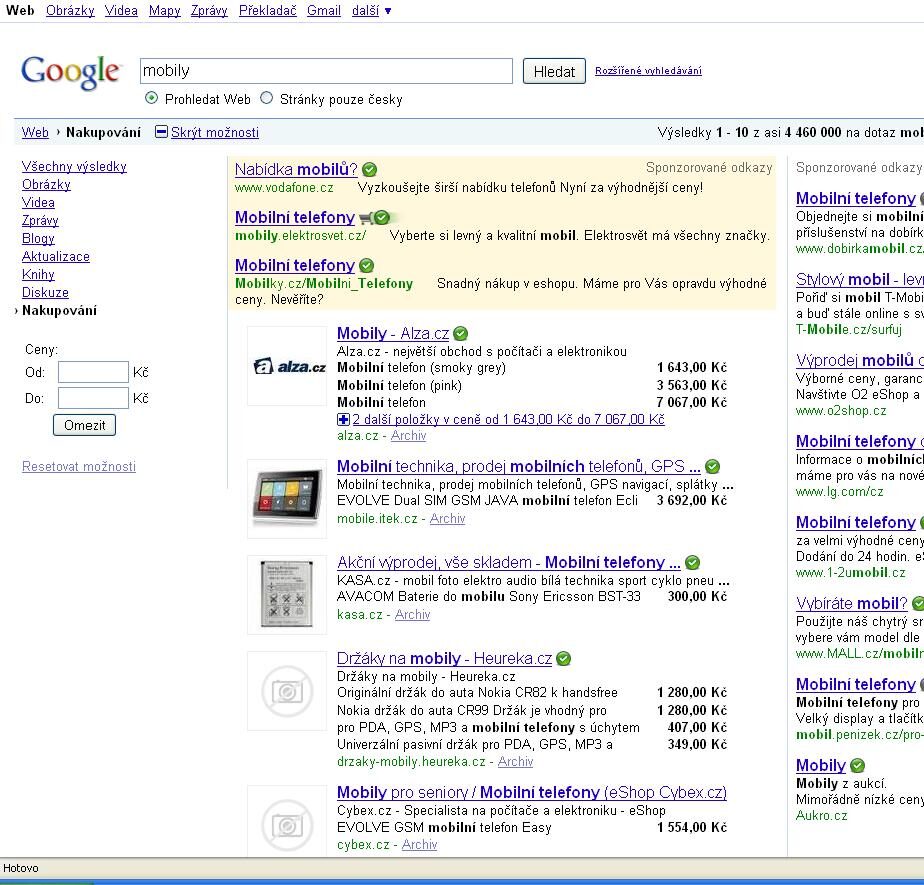Image resolution: width=924 pixels, height=885 pixels.
Task: Open Obrázky in the top navigation bar
Action: 70,11
